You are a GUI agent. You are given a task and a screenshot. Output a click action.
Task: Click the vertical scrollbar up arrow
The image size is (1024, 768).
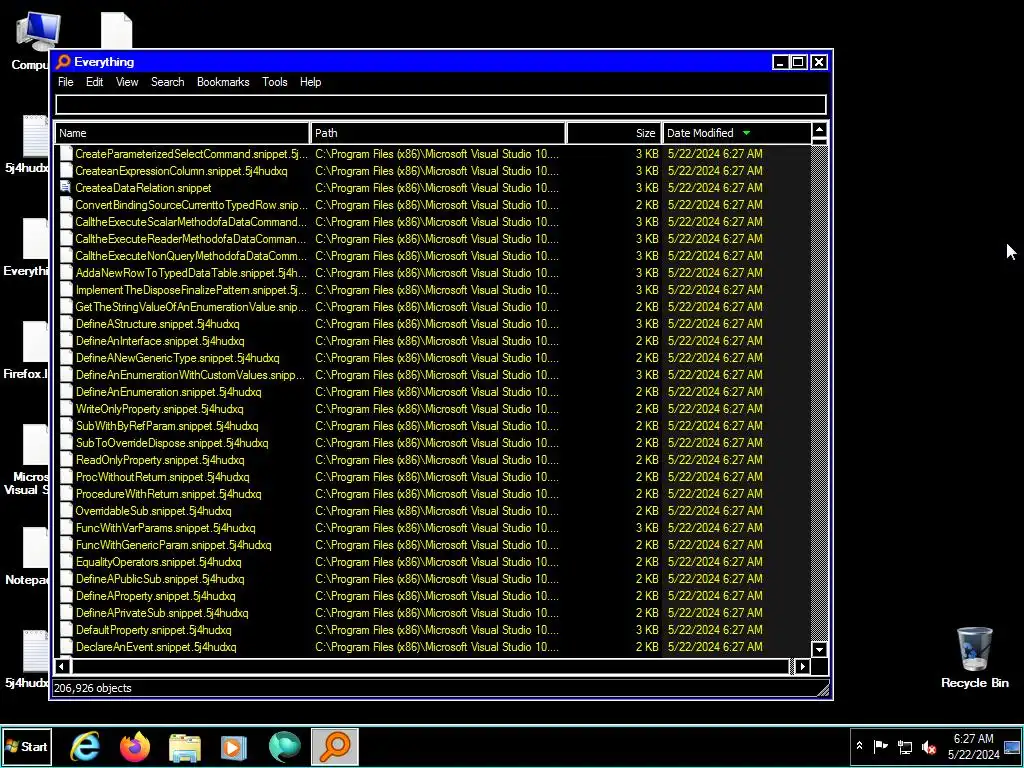point(819,130)
